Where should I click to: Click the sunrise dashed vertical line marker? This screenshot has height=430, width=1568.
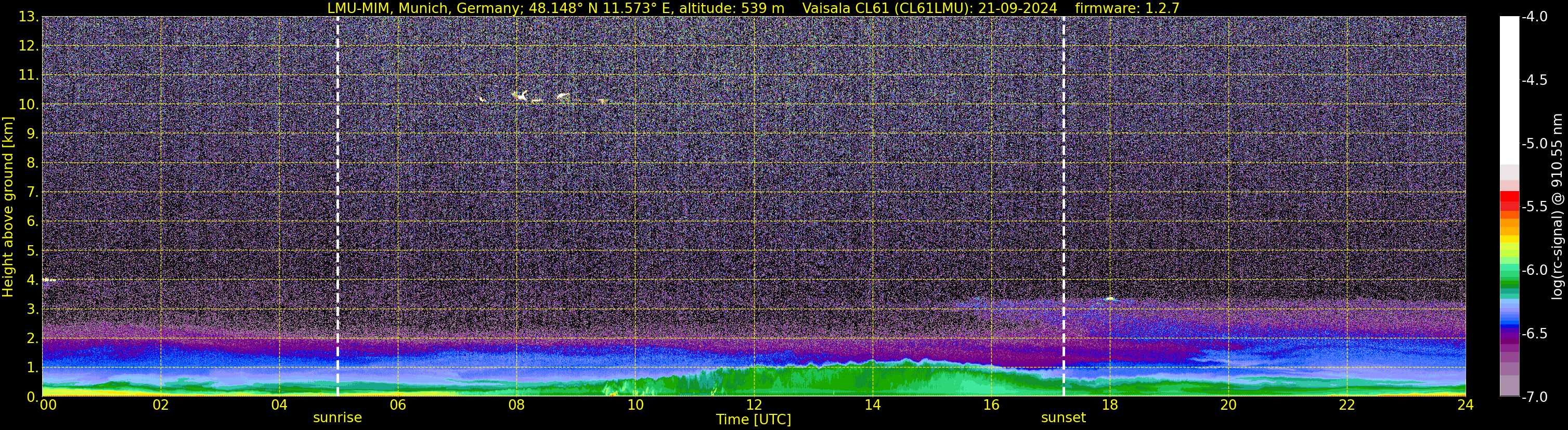[x=338, y=207]
